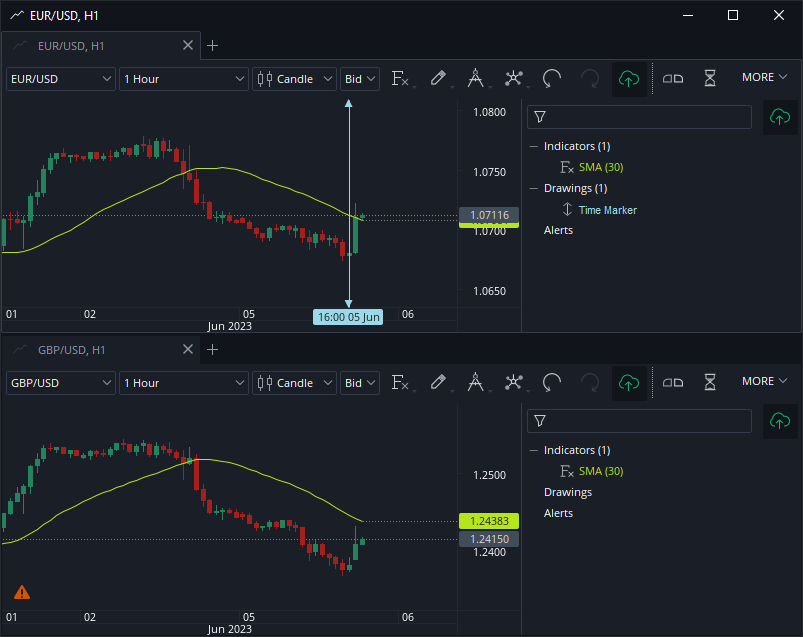Open Fx indicators menu in GBP/USD toolbar

click(x=400, y=383)
